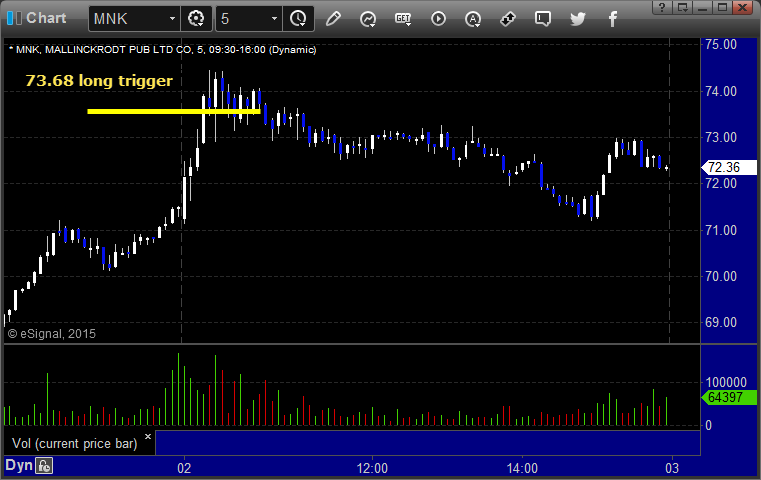The image size is (761, 480).
Task: Click the Chart window title label
Action: click(46, 18)
